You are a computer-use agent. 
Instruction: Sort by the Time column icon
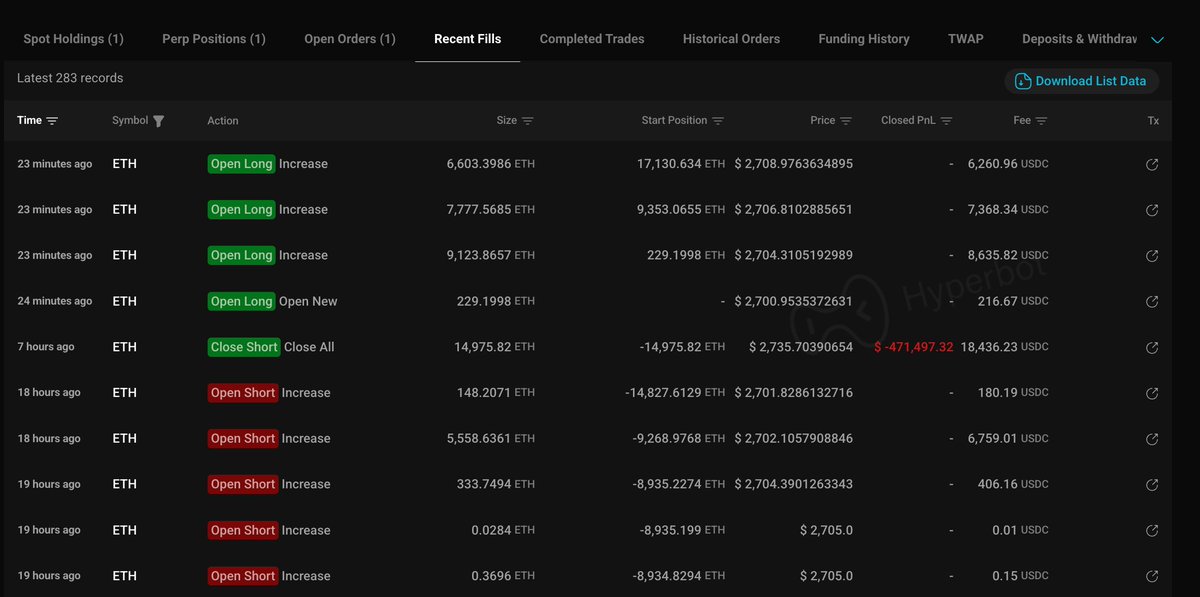click(52, 121)
